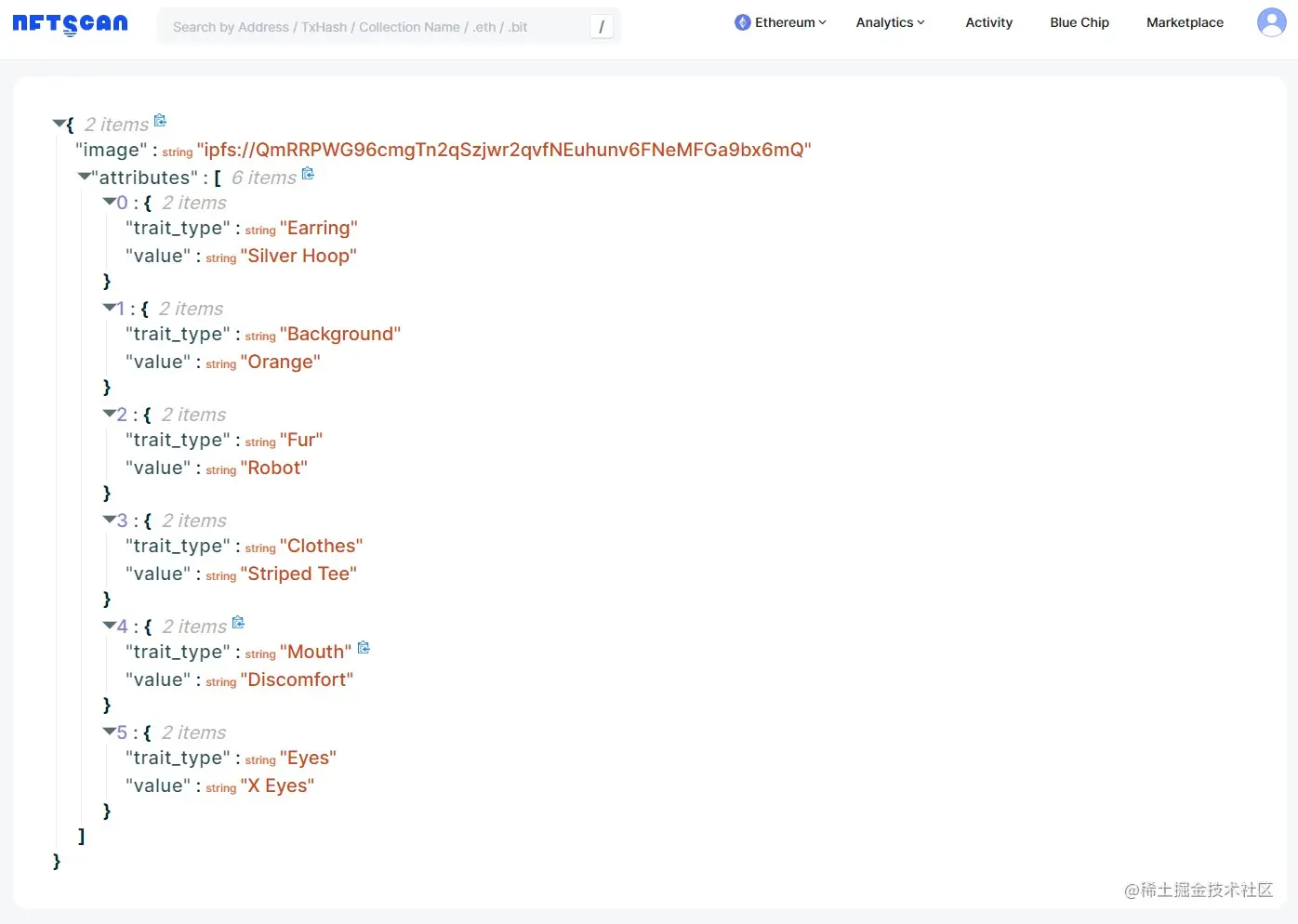Open the Analytics menu

click(890, 22)
